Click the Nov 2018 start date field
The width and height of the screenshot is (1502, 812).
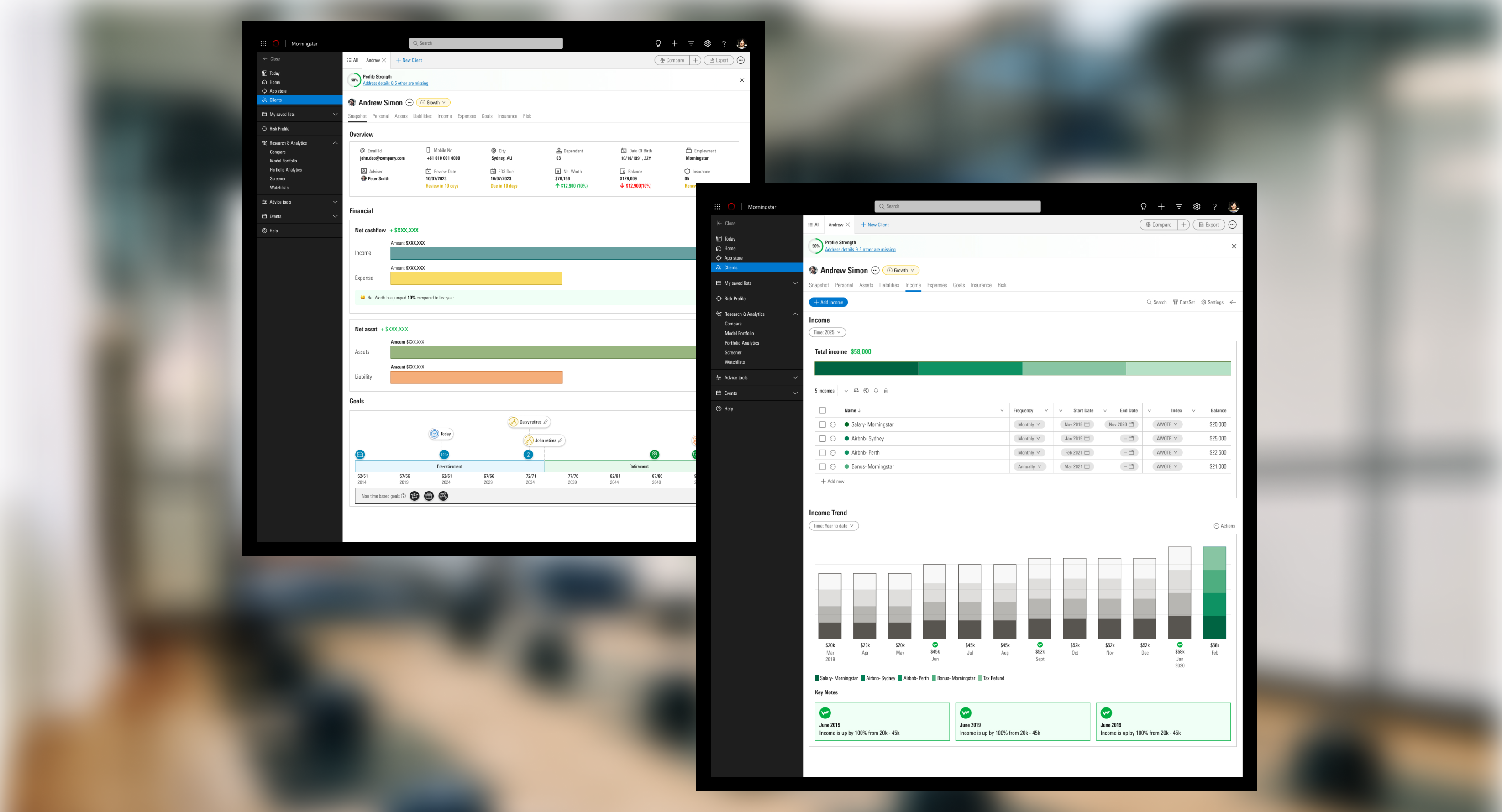1077,424
